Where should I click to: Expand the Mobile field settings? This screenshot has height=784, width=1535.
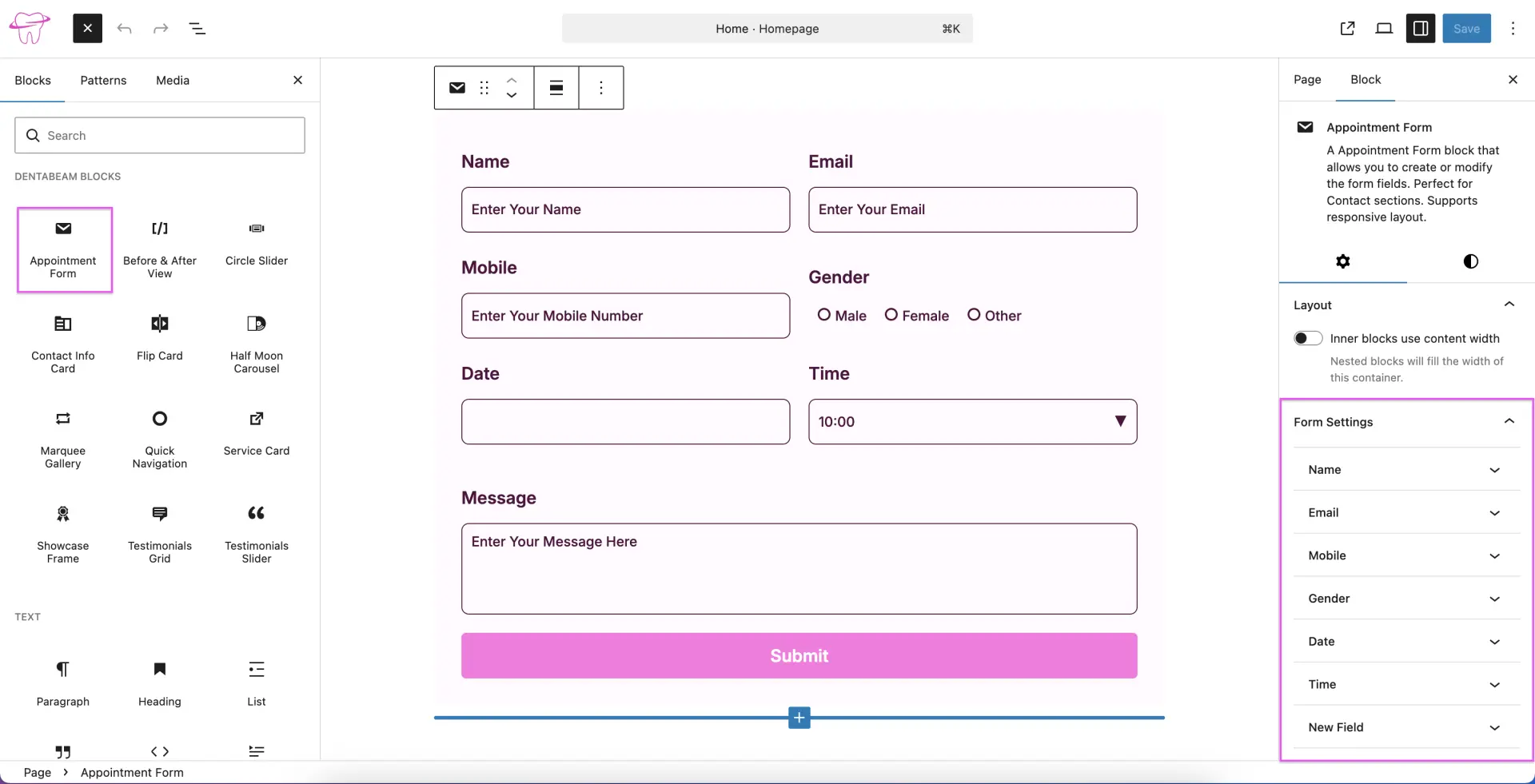click(1406, 555)
